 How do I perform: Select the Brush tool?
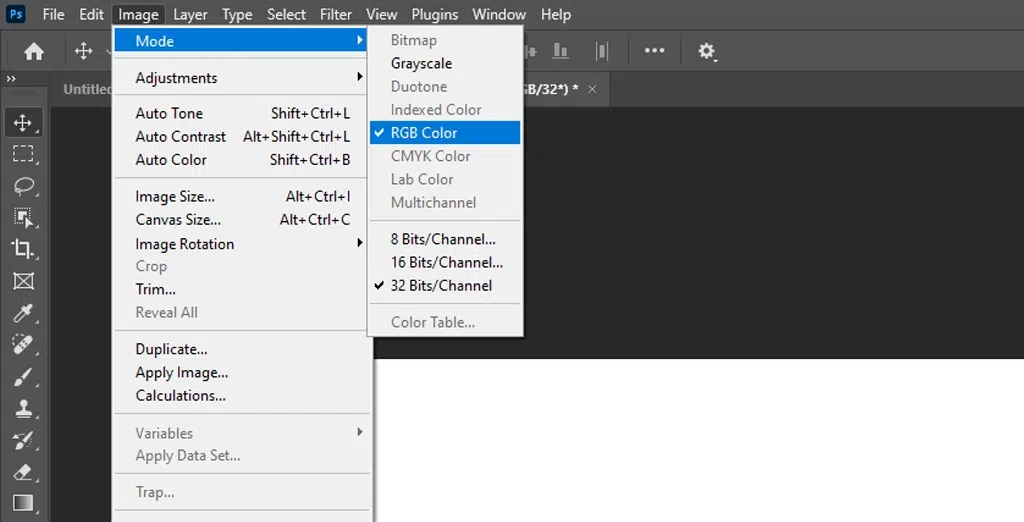click(24, 376)
